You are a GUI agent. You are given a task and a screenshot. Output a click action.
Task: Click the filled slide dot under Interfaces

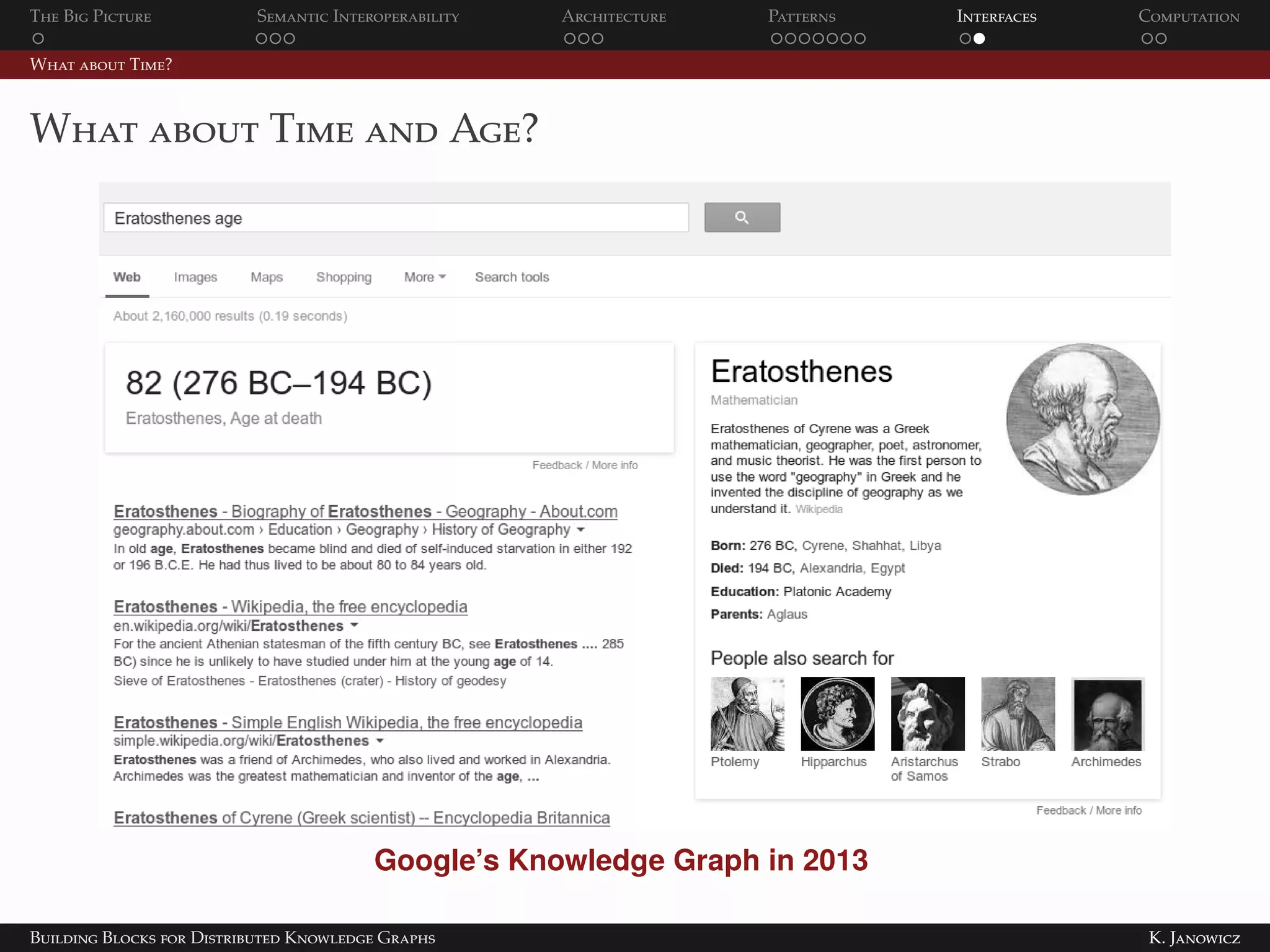(979, 38)
